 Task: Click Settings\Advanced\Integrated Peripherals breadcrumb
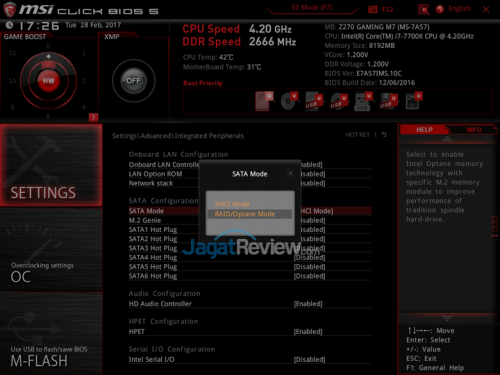pyautogui.click(x=178, y=136)
